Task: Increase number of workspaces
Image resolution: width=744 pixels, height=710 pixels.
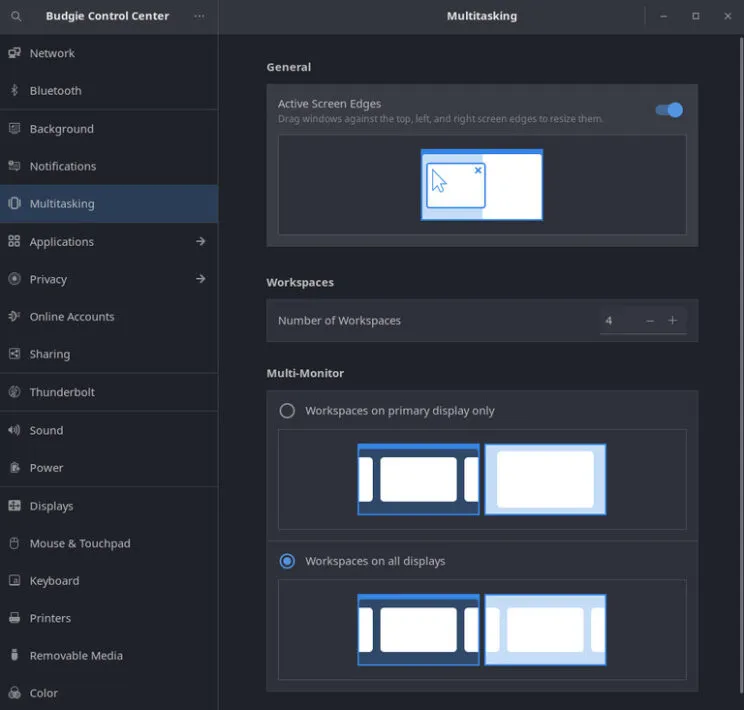Action: (x=672, y=321)
